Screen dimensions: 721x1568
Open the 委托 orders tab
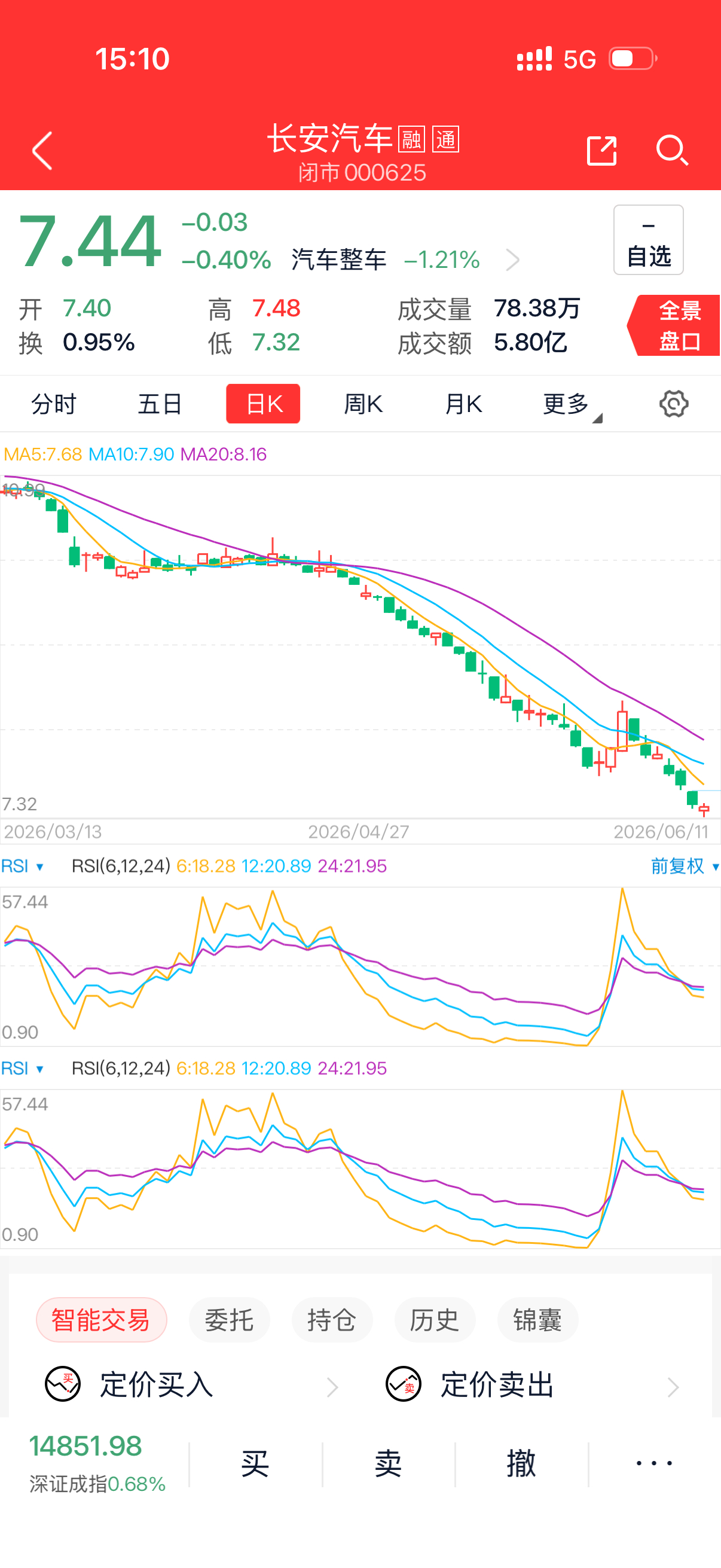(229, 1320)
